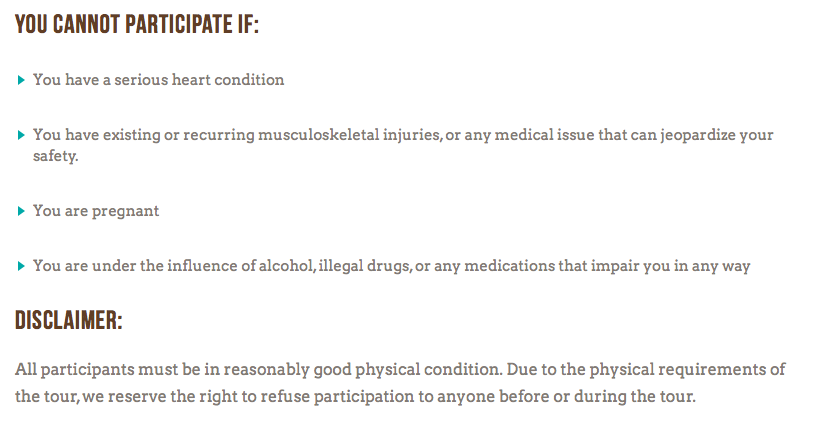Click "All participants" at the disclaimer paragraph start
The width and height of the screenshot is (837, 430).
[x=74, y=370]
